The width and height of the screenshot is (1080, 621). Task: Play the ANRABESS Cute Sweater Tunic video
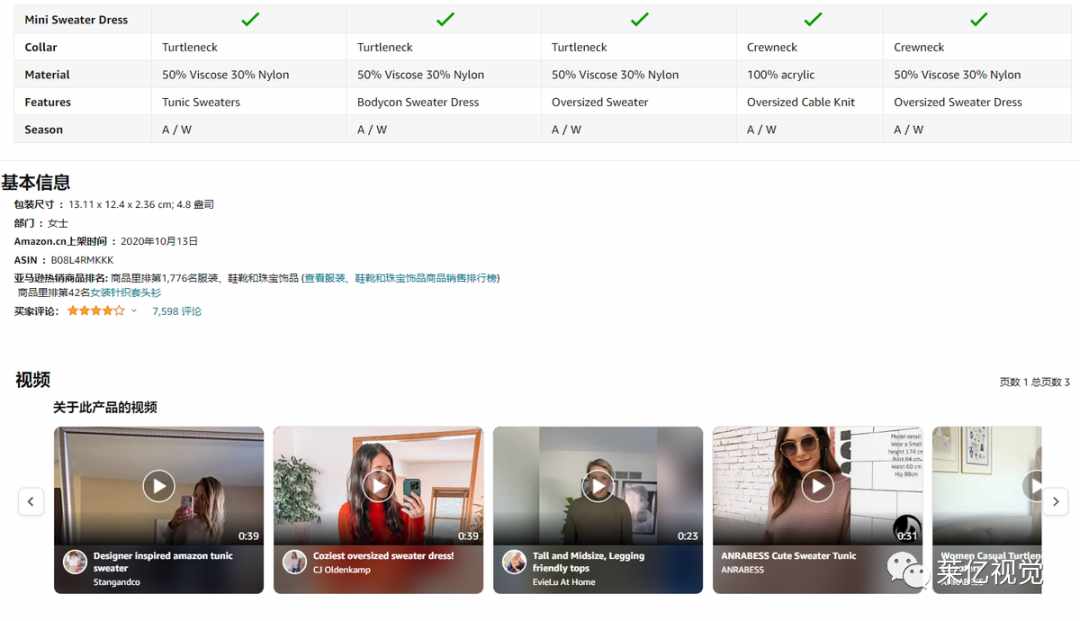point(818,485)
